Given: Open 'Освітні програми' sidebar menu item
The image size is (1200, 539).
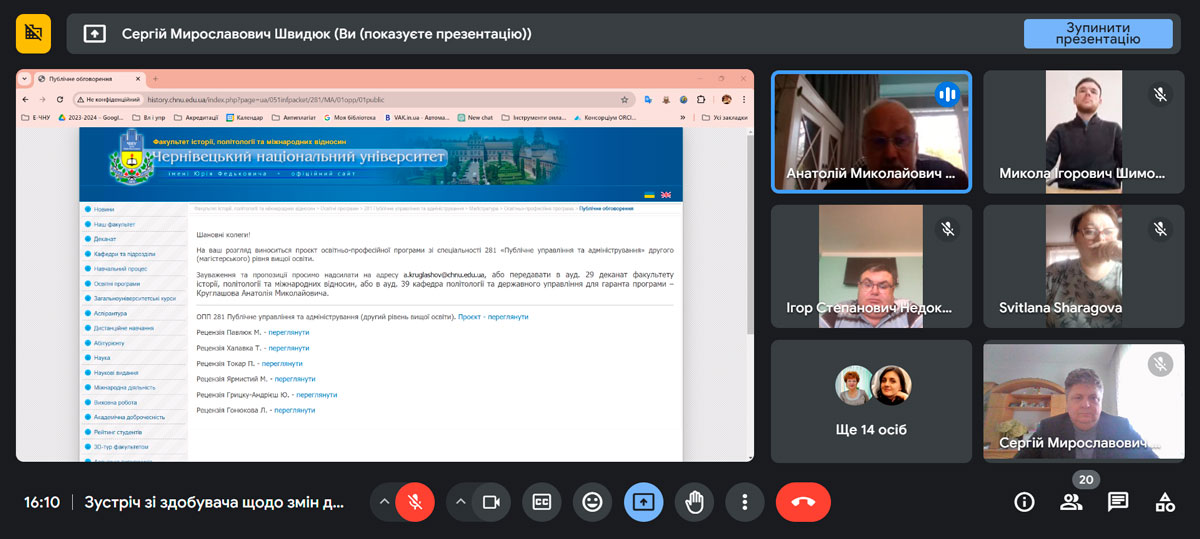Looking at the screenshot, I should click(x=117, y=284).
